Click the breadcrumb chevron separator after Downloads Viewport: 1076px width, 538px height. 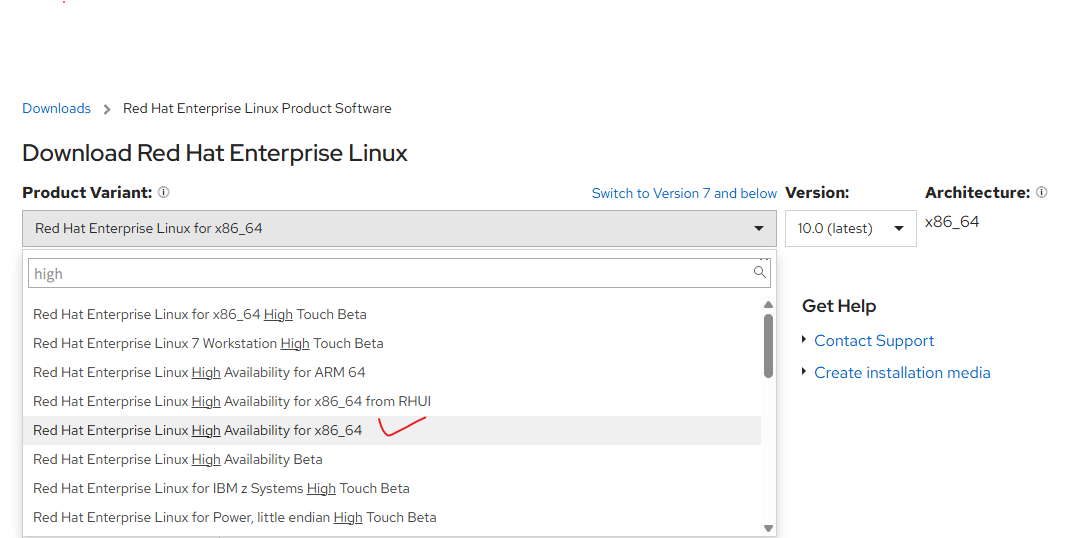tap(106, 109)
